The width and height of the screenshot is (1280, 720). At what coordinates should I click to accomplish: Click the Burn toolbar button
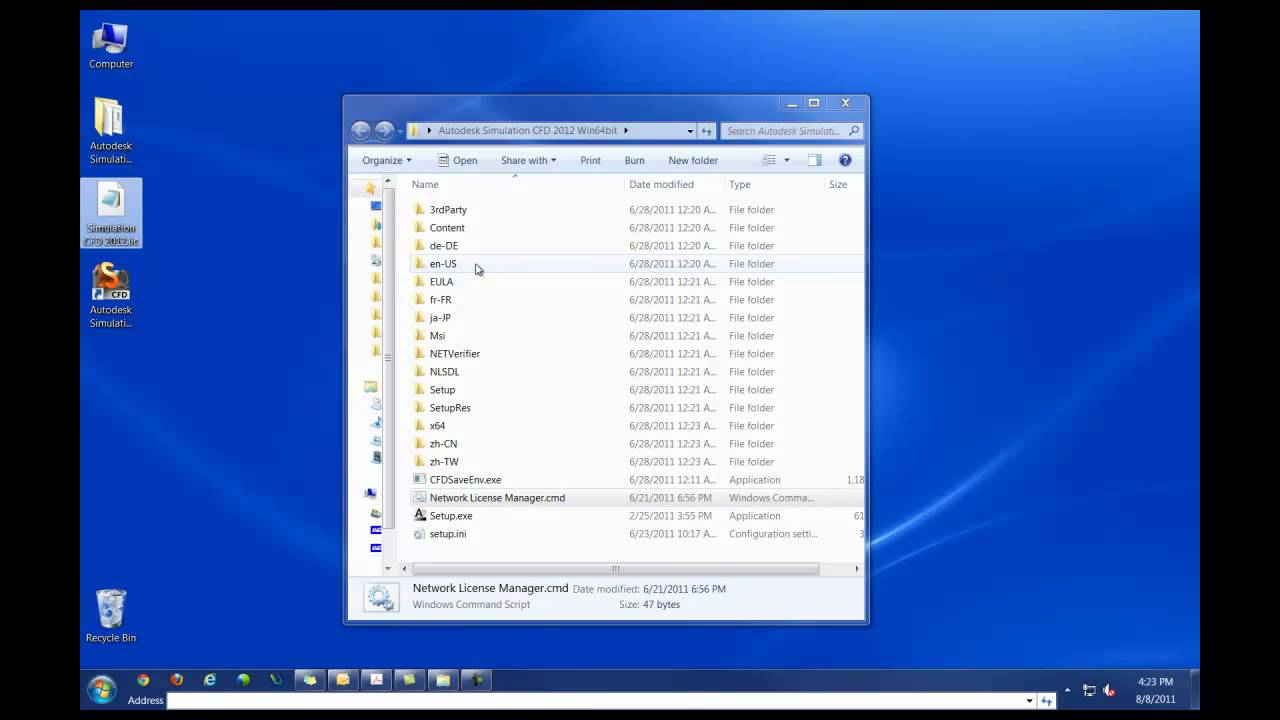(x=634, y=160)
